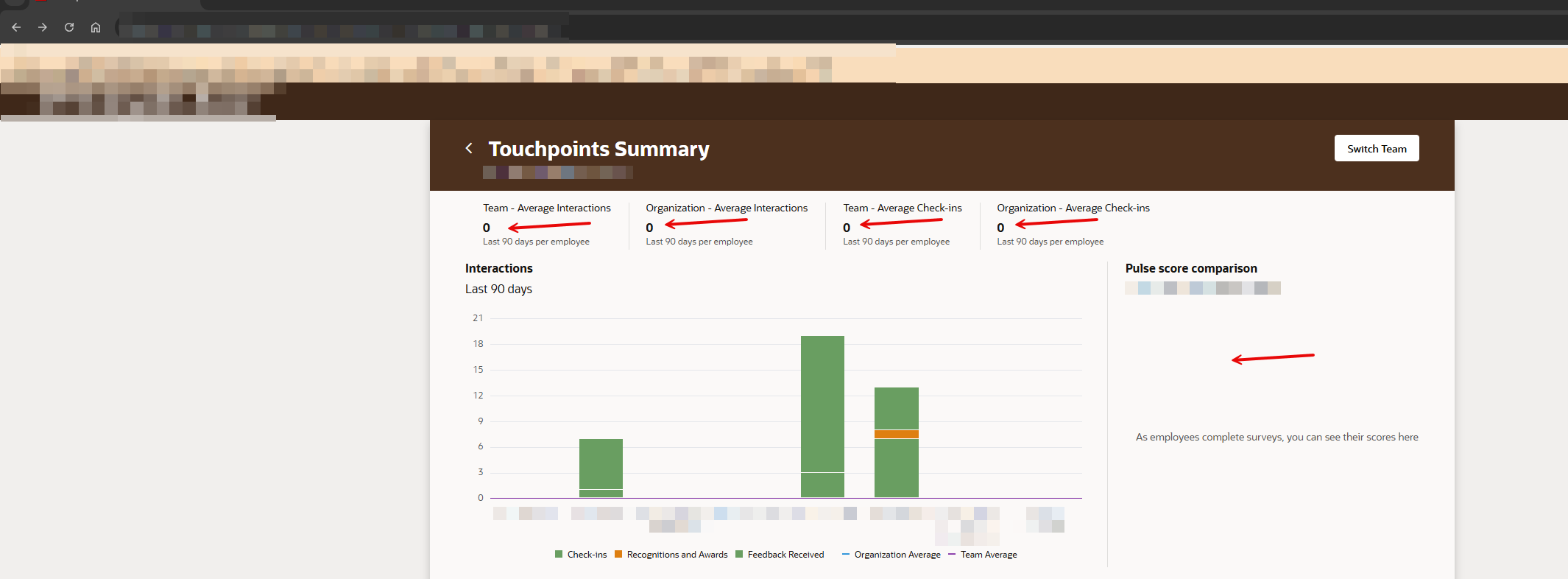Toggle the Check-ins legend item
This screenshot has width=1568, height=579.
click(x=581, y=555)
